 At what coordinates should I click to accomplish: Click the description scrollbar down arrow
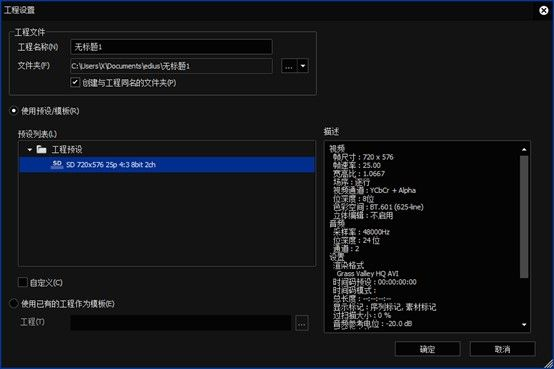click(x=524, y=324)
